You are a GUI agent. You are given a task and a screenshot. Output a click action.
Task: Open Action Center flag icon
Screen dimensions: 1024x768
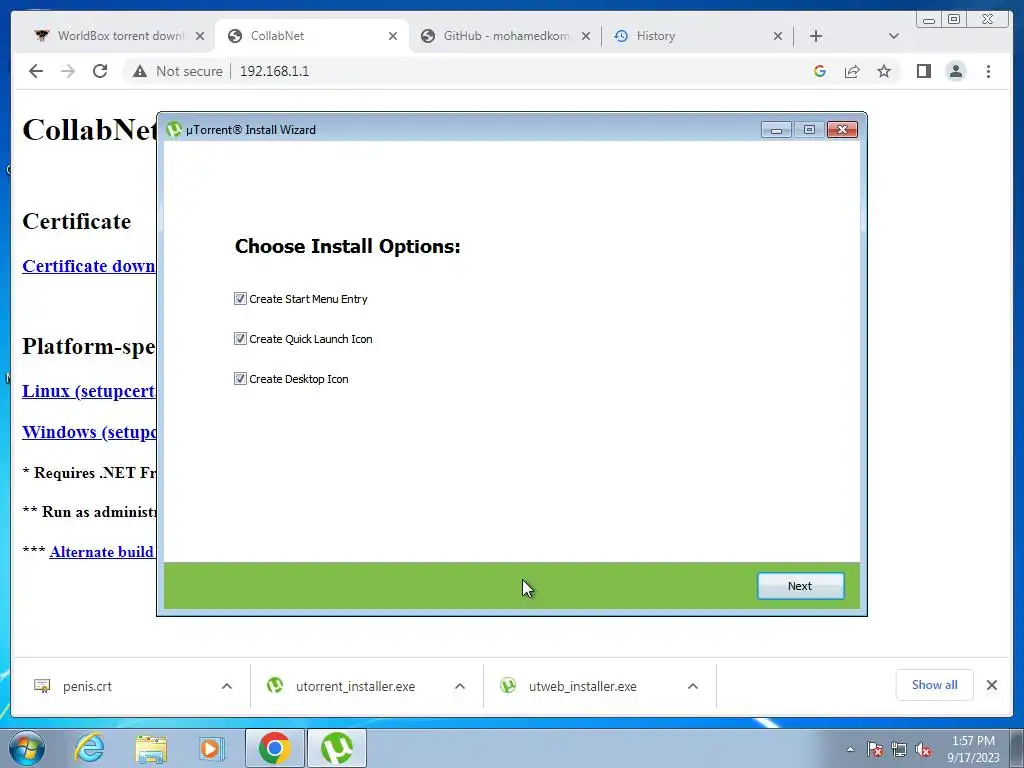tap(875, 749)
